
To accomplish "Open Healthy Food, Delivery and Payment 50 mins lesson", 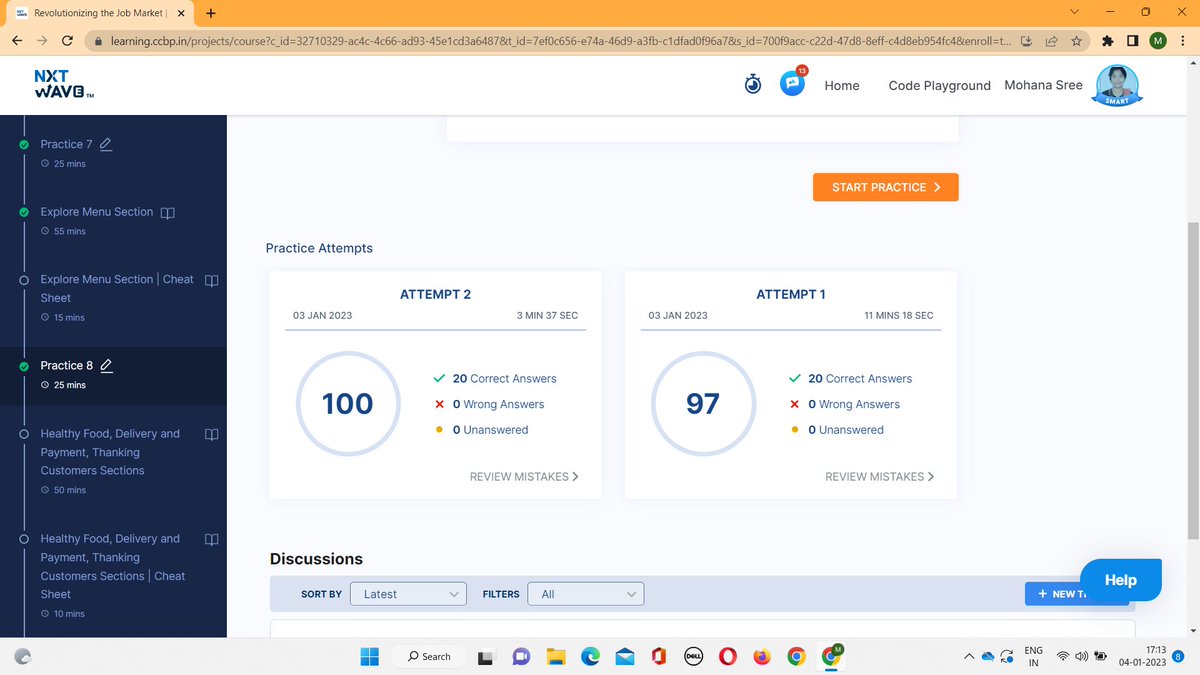I will click(110, 452).
